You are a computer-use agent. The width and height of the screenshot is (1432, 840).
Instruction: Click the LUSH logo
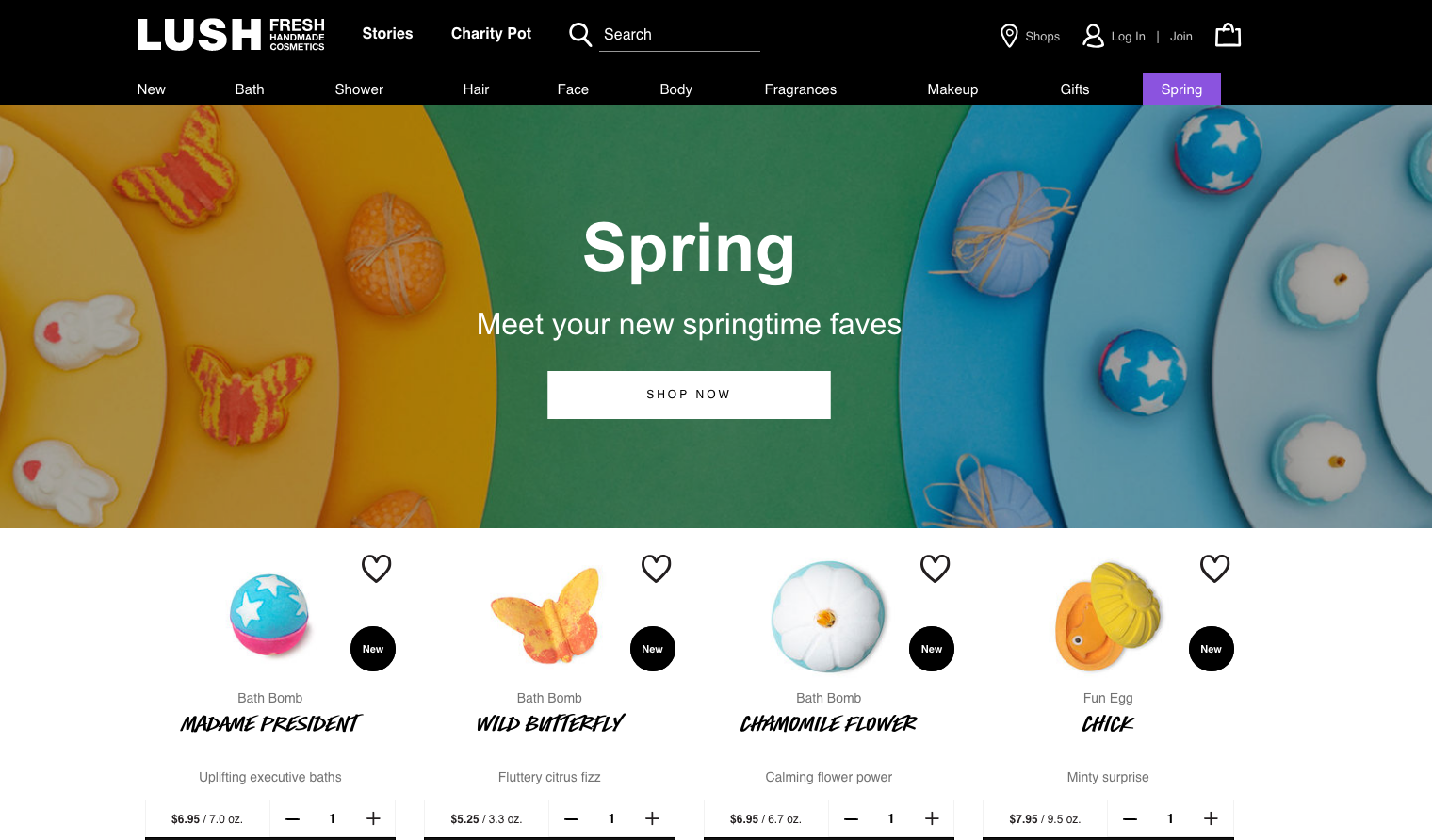click(231, 35)
